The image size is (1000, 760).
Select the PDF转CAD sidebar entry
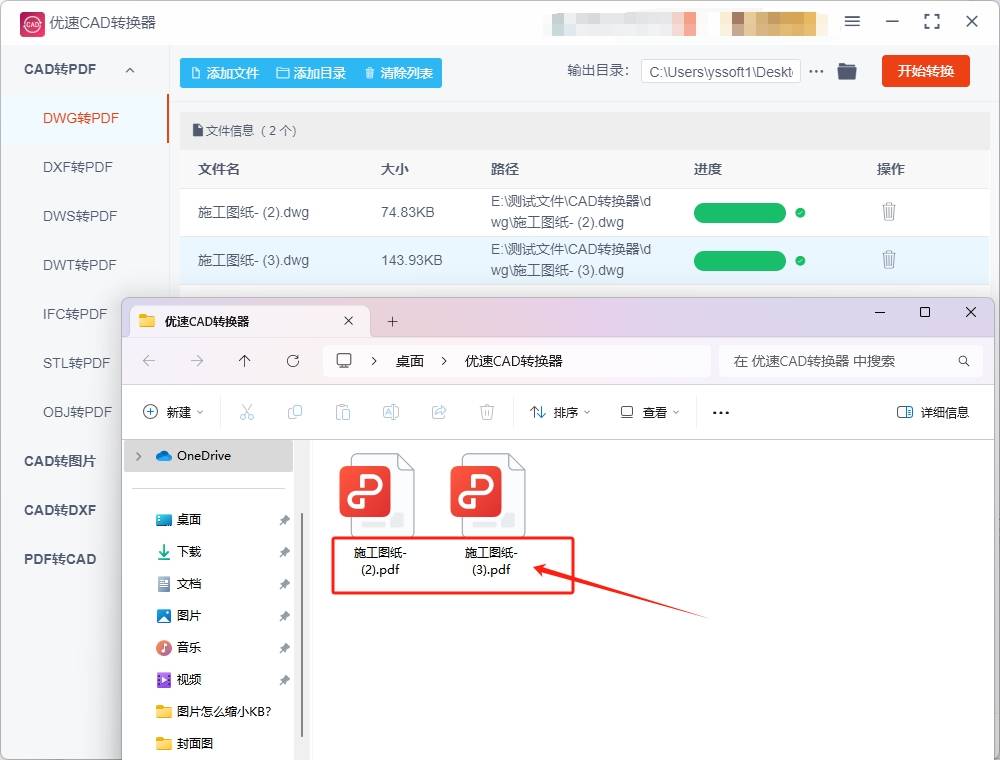(x=59, y=559)
